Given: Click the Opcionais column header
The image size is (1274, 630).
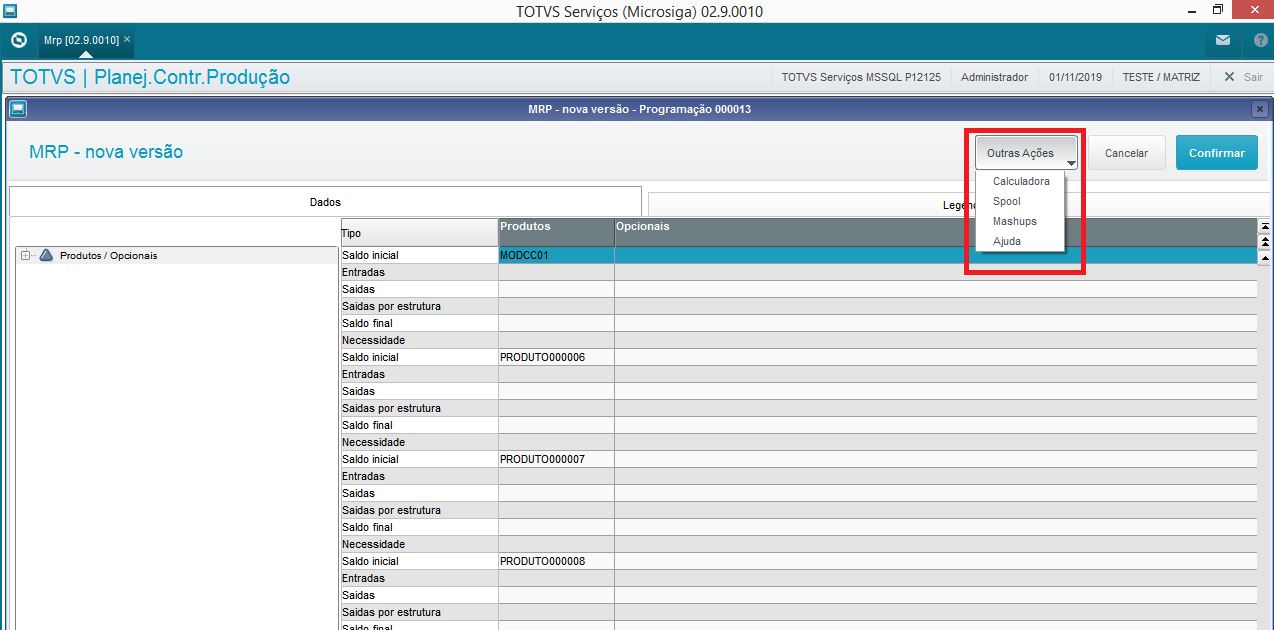Looking at the screenshot, I should [935, 232].
